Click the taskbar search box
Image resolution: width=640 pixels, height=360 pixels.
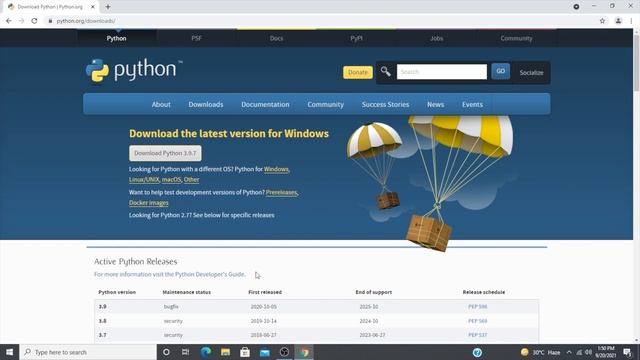[88, 352]
